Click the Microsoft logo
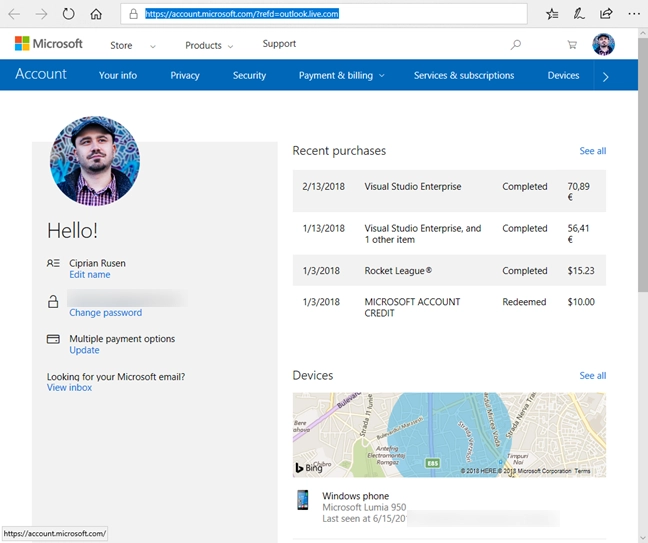This screenshot has width=648, height=543. pos(48,43)
